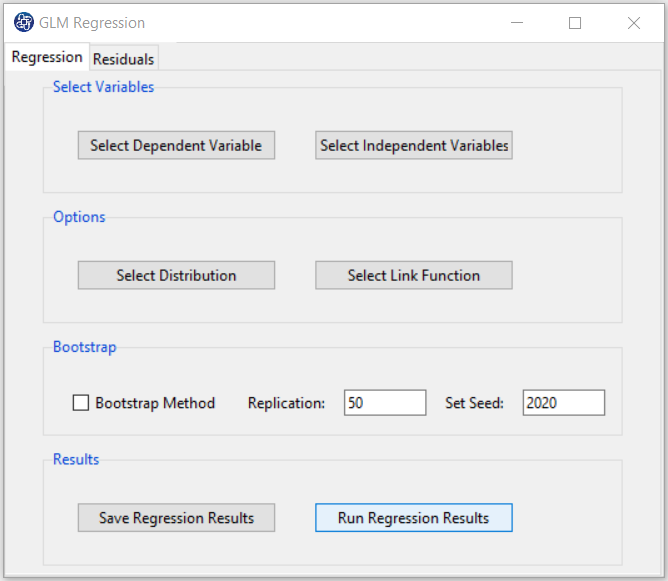Enable the Bootstrap Method checkbox
The width and height of the screenshot is (668, 581).
81,403
